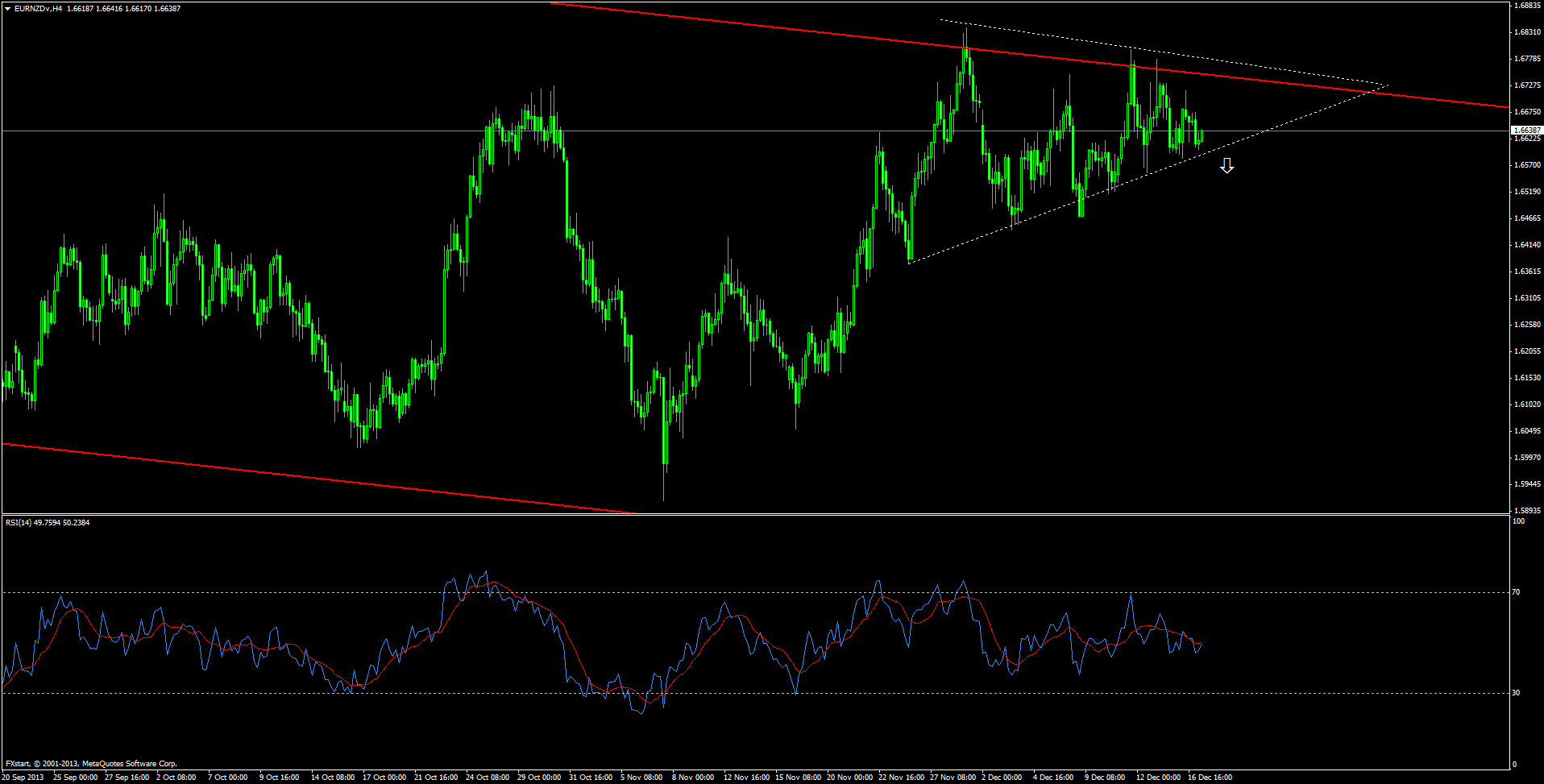Click the triangle icon before EURNZDv,H4
Screen dimensions: 1544x784
6,9
